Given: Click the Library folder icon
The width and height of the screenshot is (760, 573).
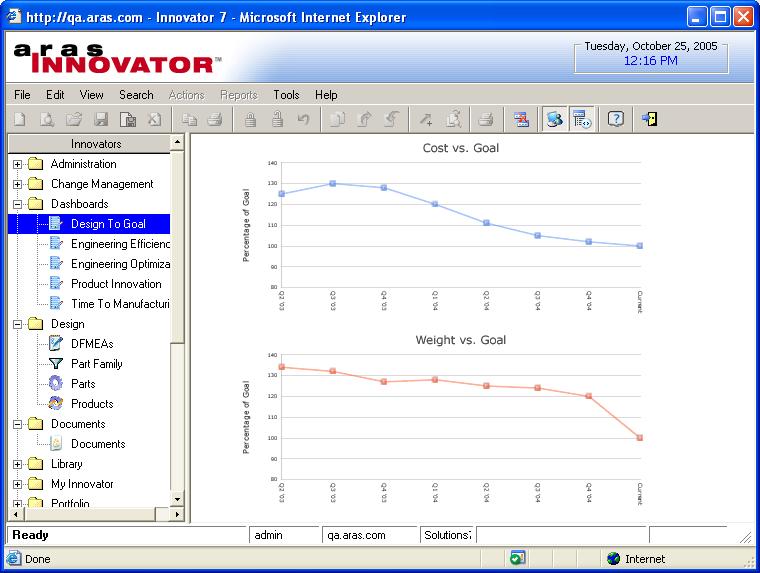Looking at the screenshot, I should point(35,464).
